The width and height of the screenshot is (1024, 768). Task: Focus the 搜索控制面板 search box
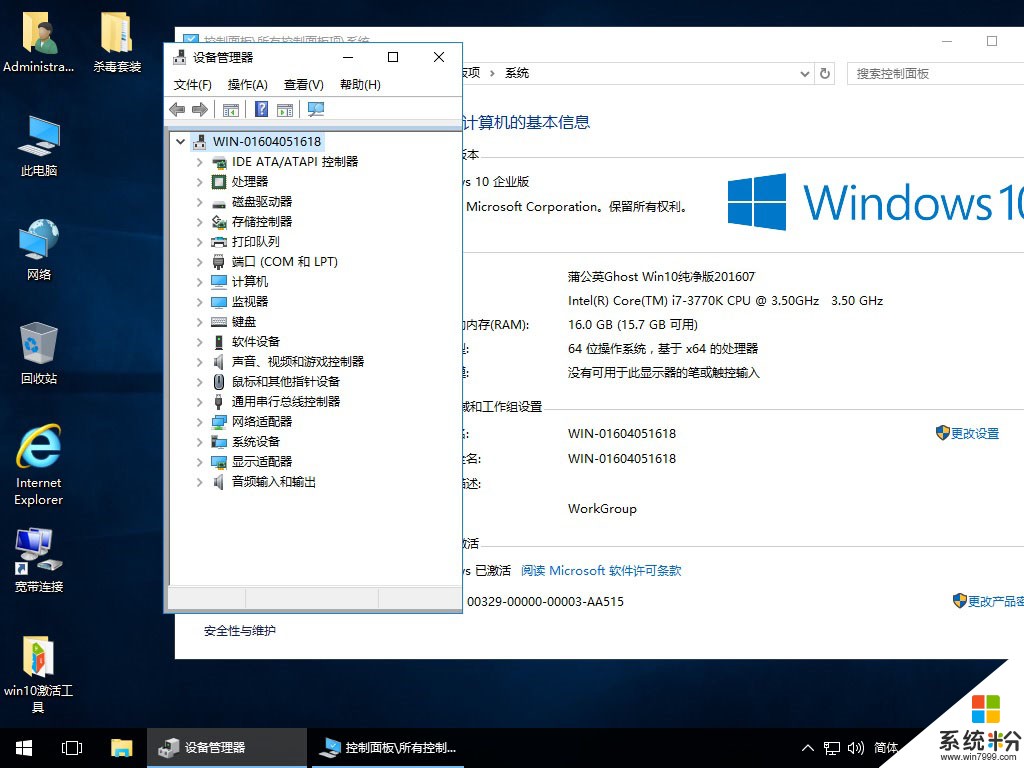[935, 74]
